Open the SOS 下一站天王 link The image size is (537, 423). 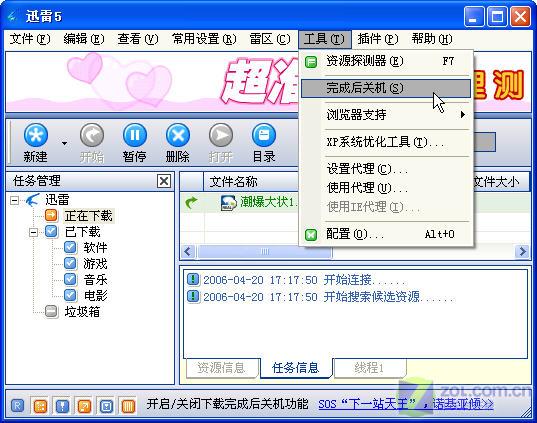point(406,405)
